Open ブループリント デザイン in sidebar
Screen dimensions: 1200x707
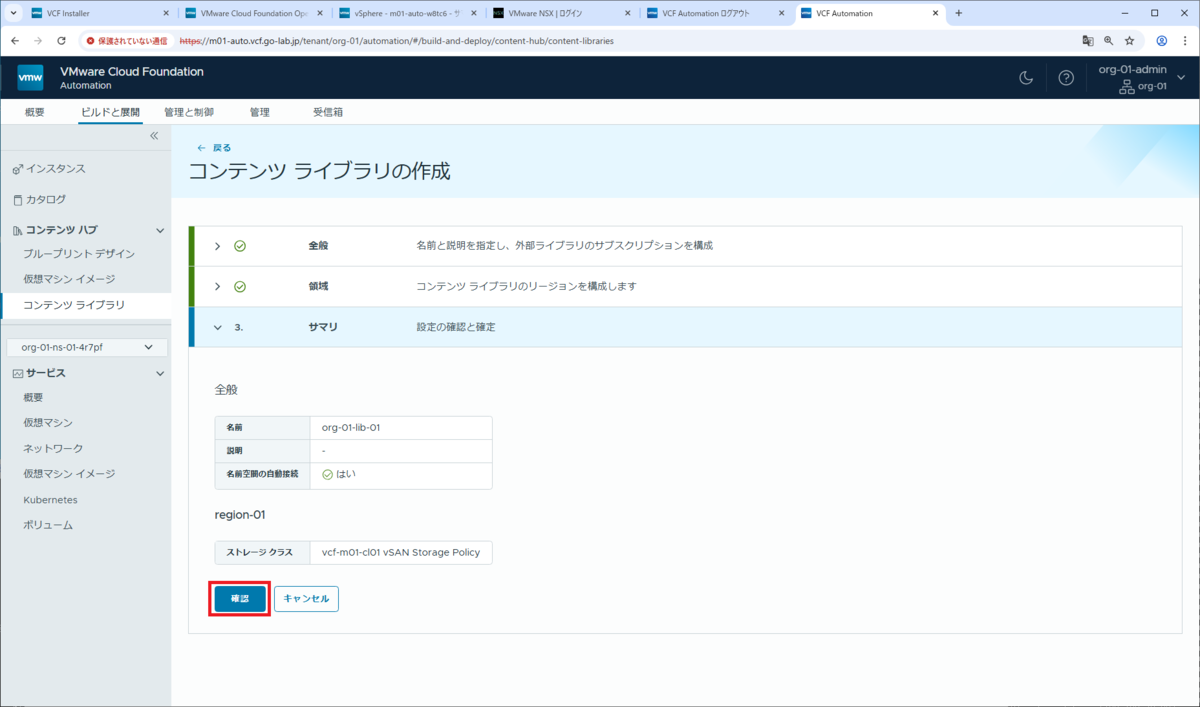(79, 254)
